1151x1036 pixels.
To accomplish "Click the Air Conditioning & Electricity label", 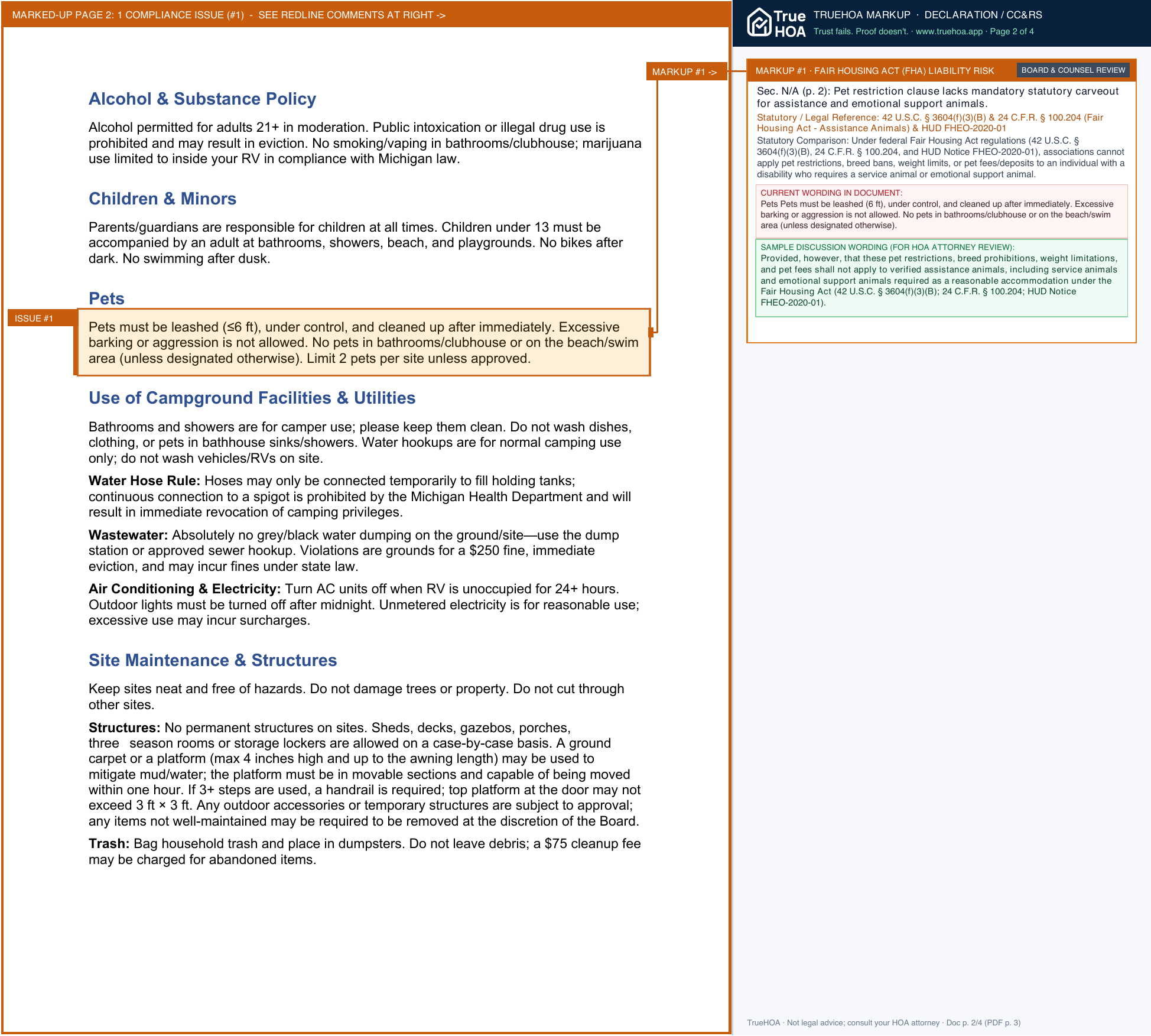I will point(184,589).
